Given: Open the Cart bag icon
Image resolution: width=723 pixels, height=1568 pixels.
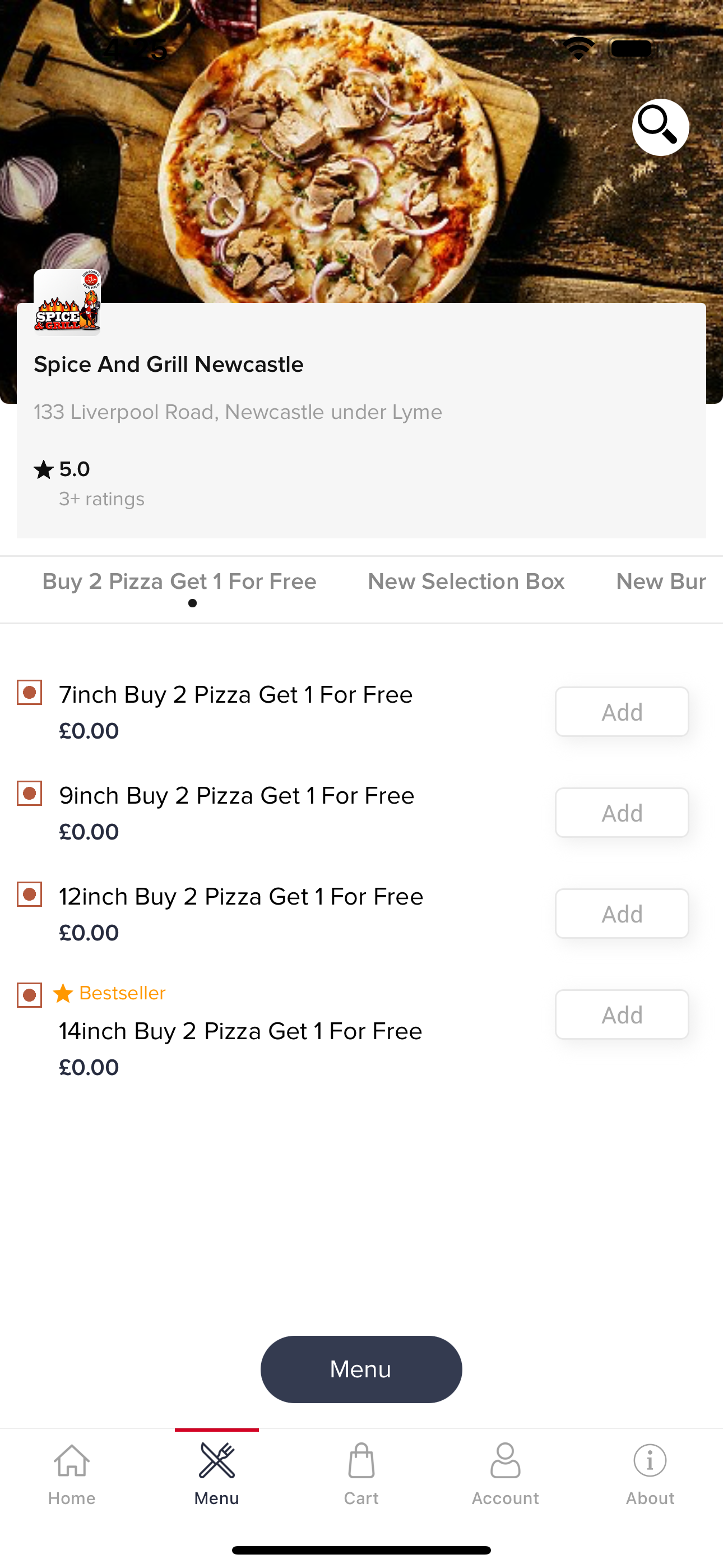Looking at the screenshot, I should coord(361,1460).
